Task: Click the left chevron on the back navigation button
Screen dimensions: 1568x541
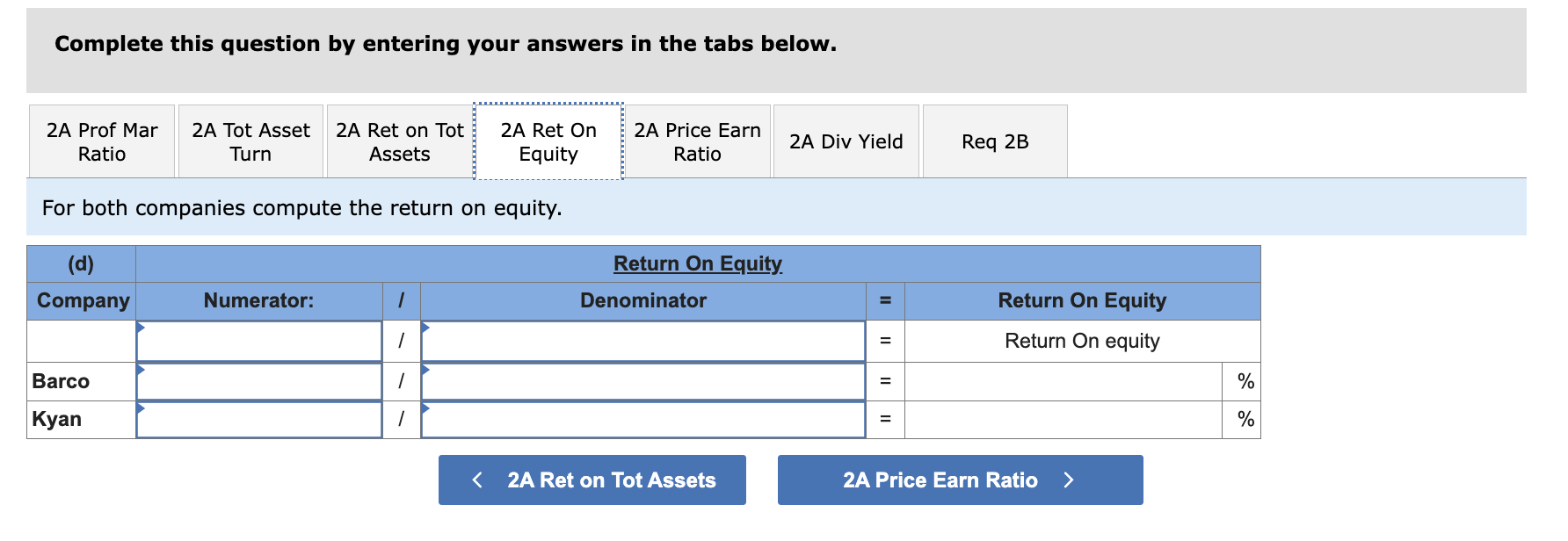Action: (x=475, y=480)
